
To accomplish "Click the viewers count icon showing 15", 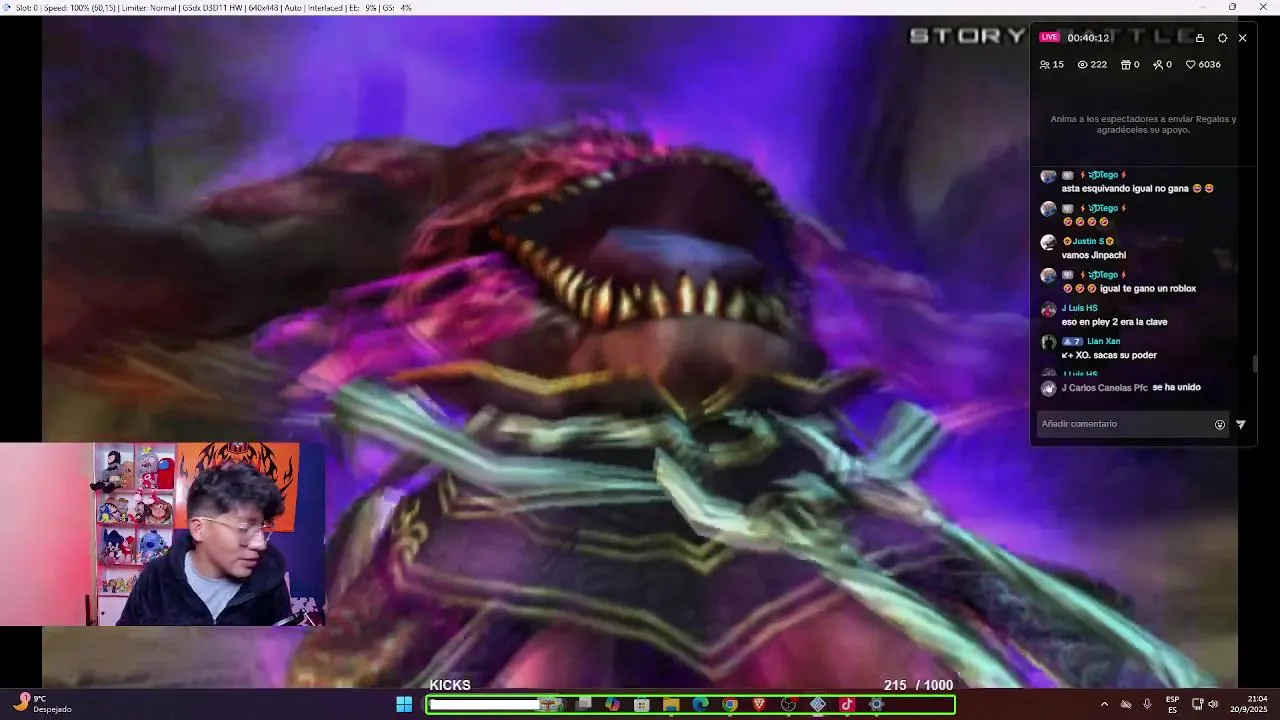I will point(1045,64).
